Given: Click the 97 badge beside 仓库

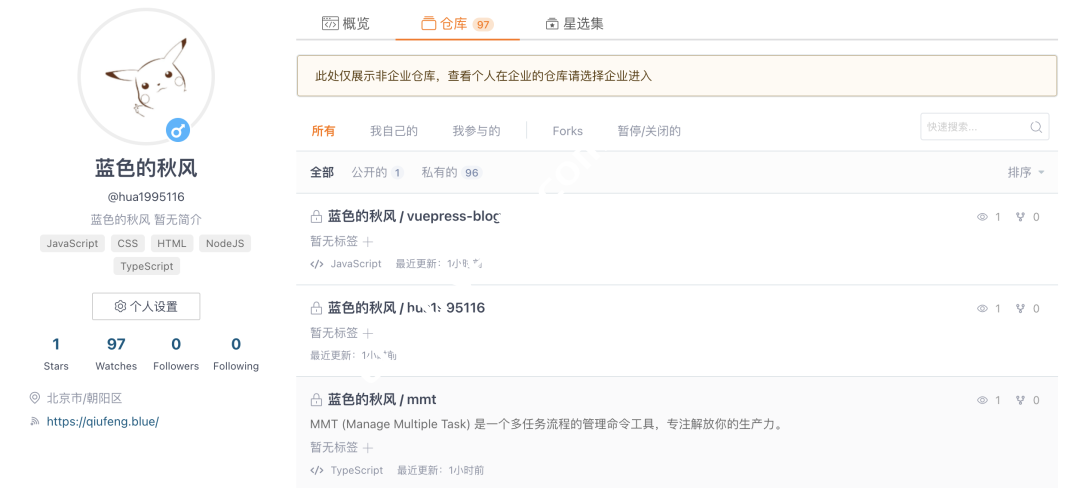Looking at the screenshot, I should pyautogui.click(x=483, y=25).
